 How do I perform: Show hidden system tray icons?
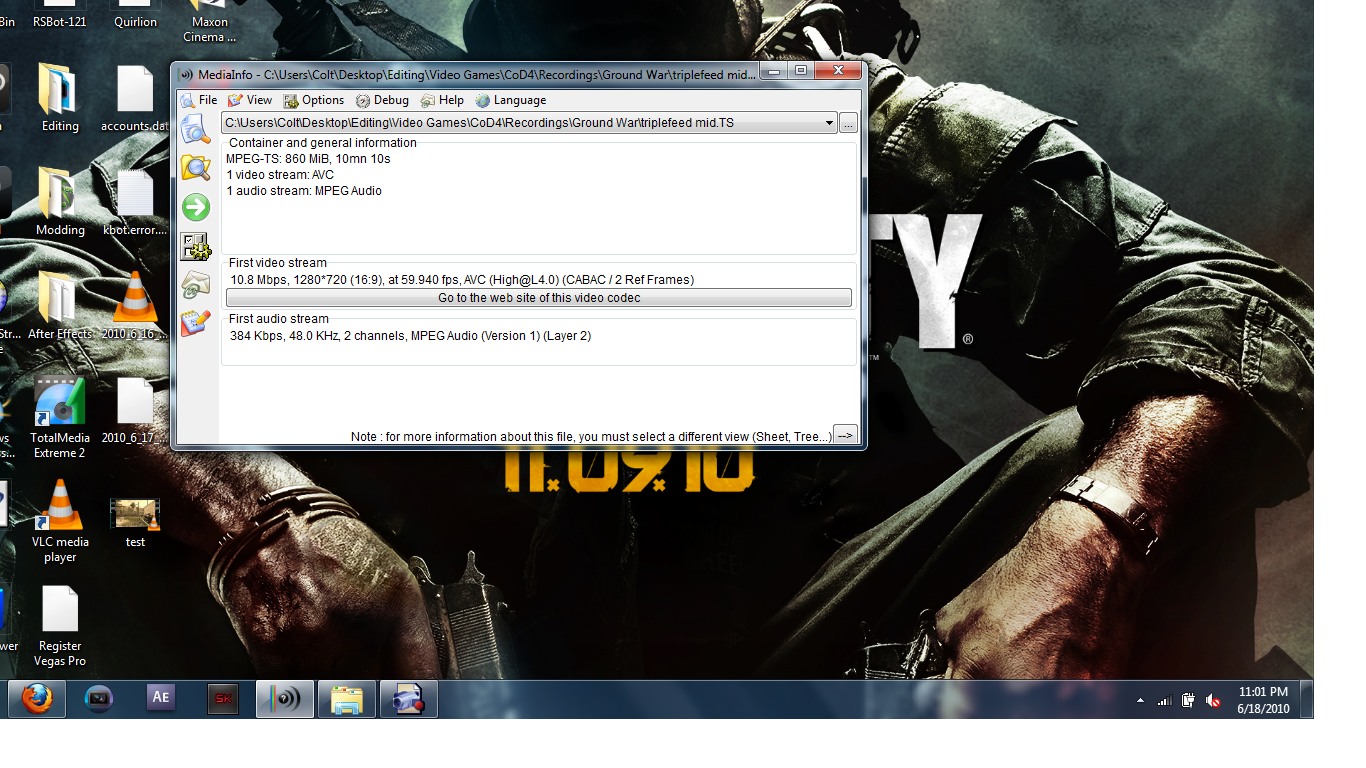[1140, 701]
